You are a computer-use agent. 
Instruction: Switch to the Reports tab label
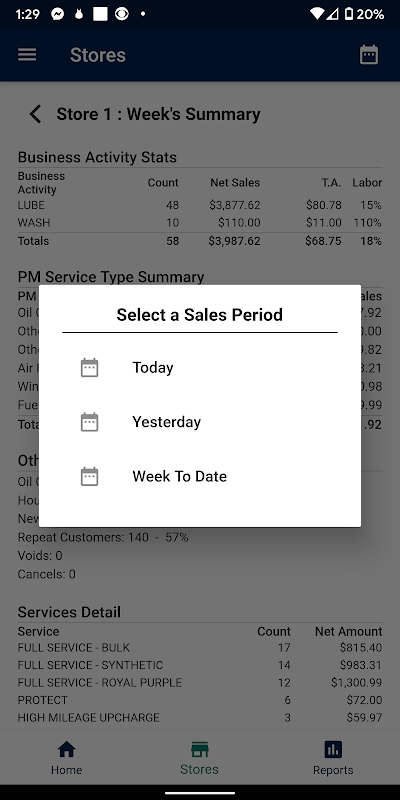(x=333, y=770)
